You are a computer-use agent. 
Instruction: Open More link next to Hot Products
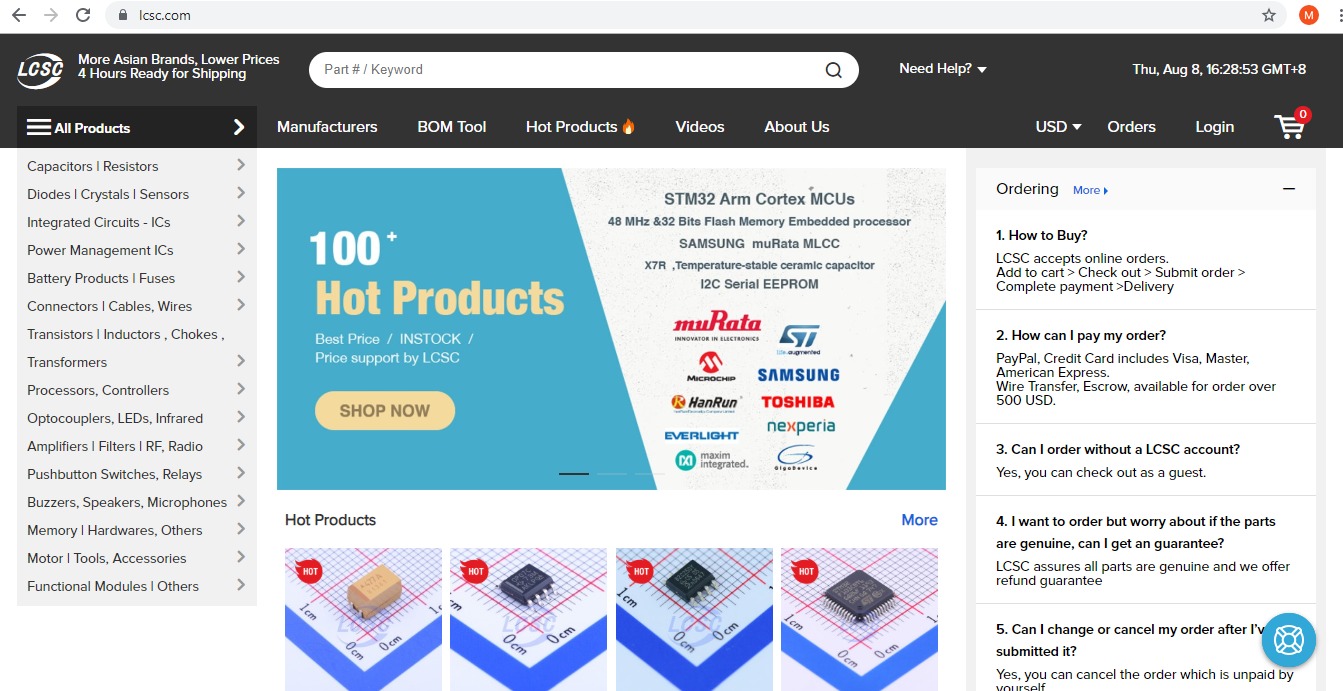pos(919,520)
